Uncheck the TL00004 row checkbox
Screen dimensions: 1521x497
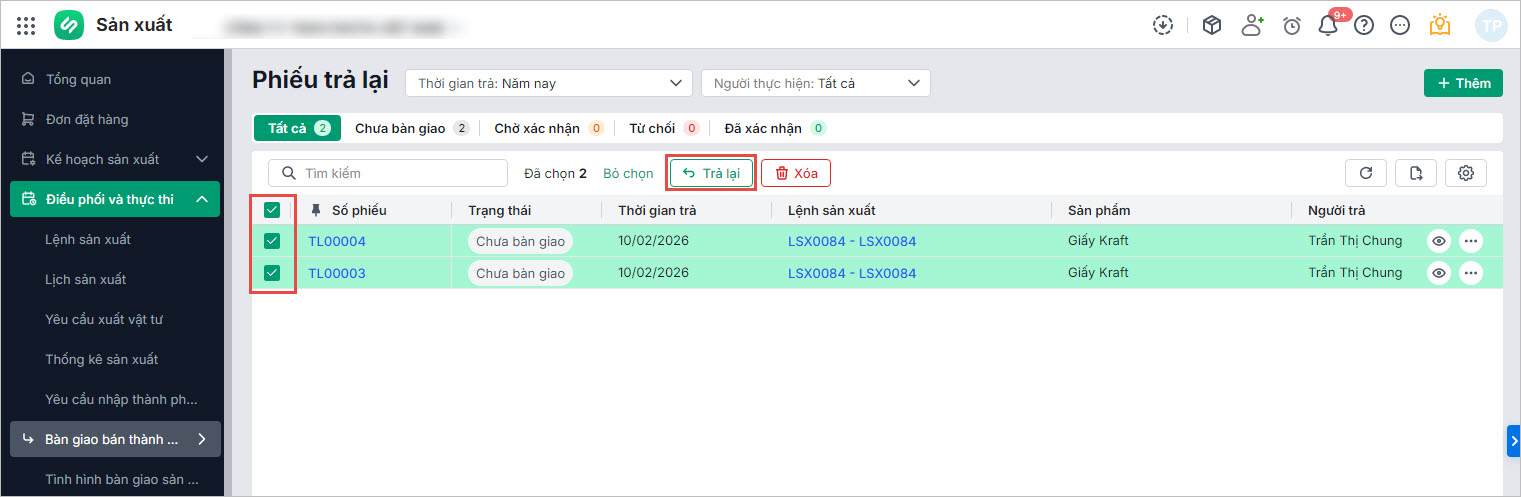(272, 241)
